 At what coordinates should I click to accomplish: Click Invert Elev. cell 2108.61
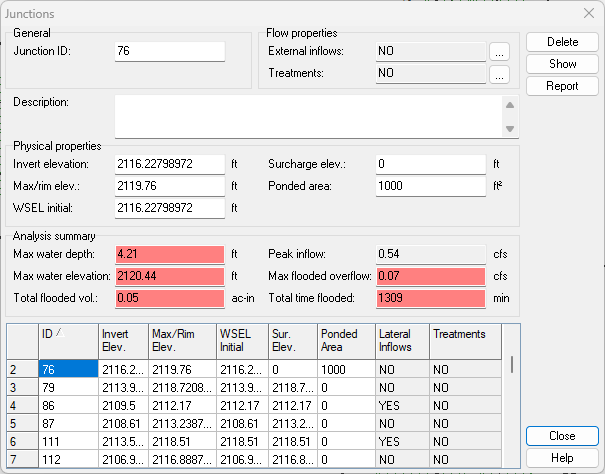[x=123, y=423]
